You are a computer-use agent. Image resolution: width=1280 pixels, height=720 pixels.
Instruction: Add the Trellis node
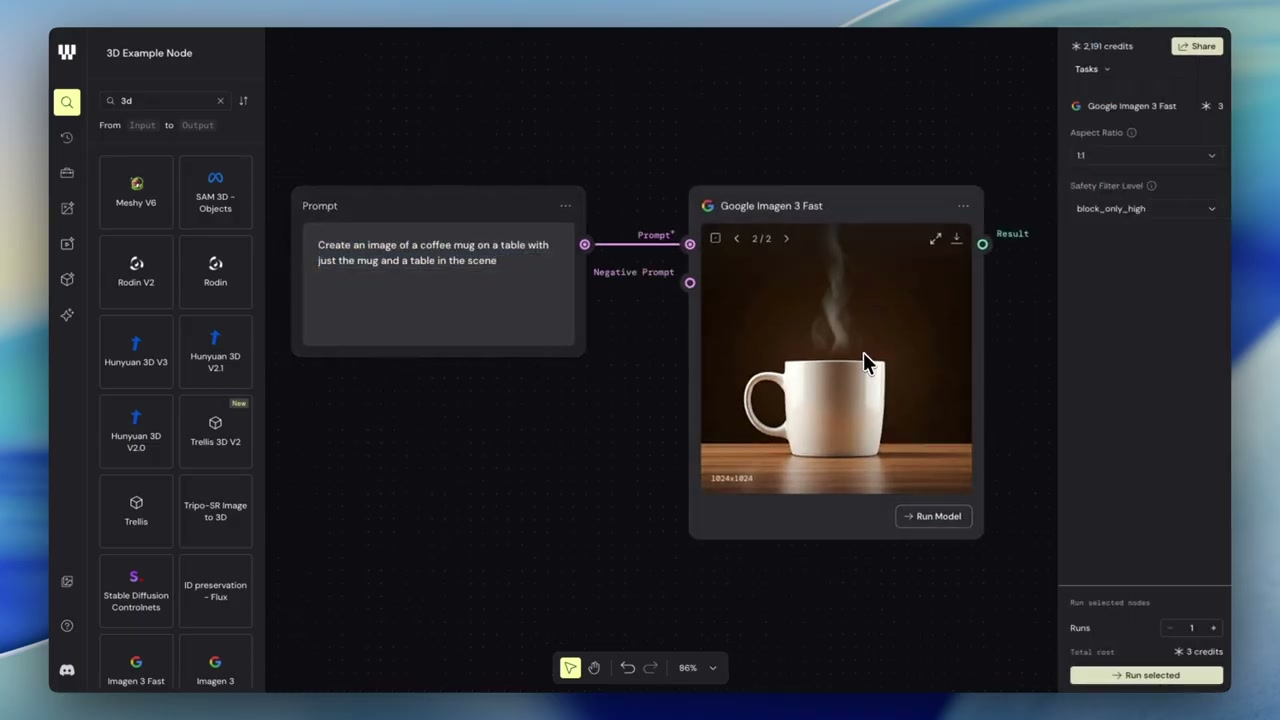[x=136, y=511]
